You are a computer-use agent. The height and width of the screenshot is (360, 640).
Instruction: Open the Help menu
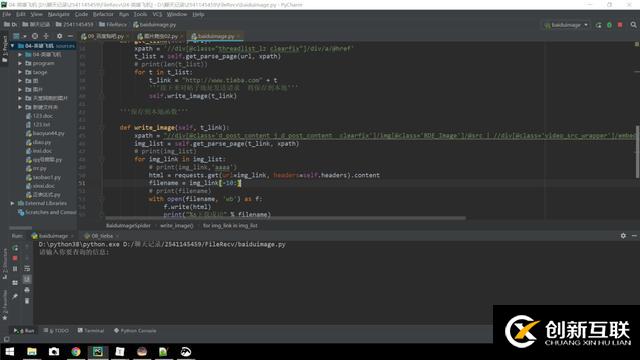coord(198,14)
